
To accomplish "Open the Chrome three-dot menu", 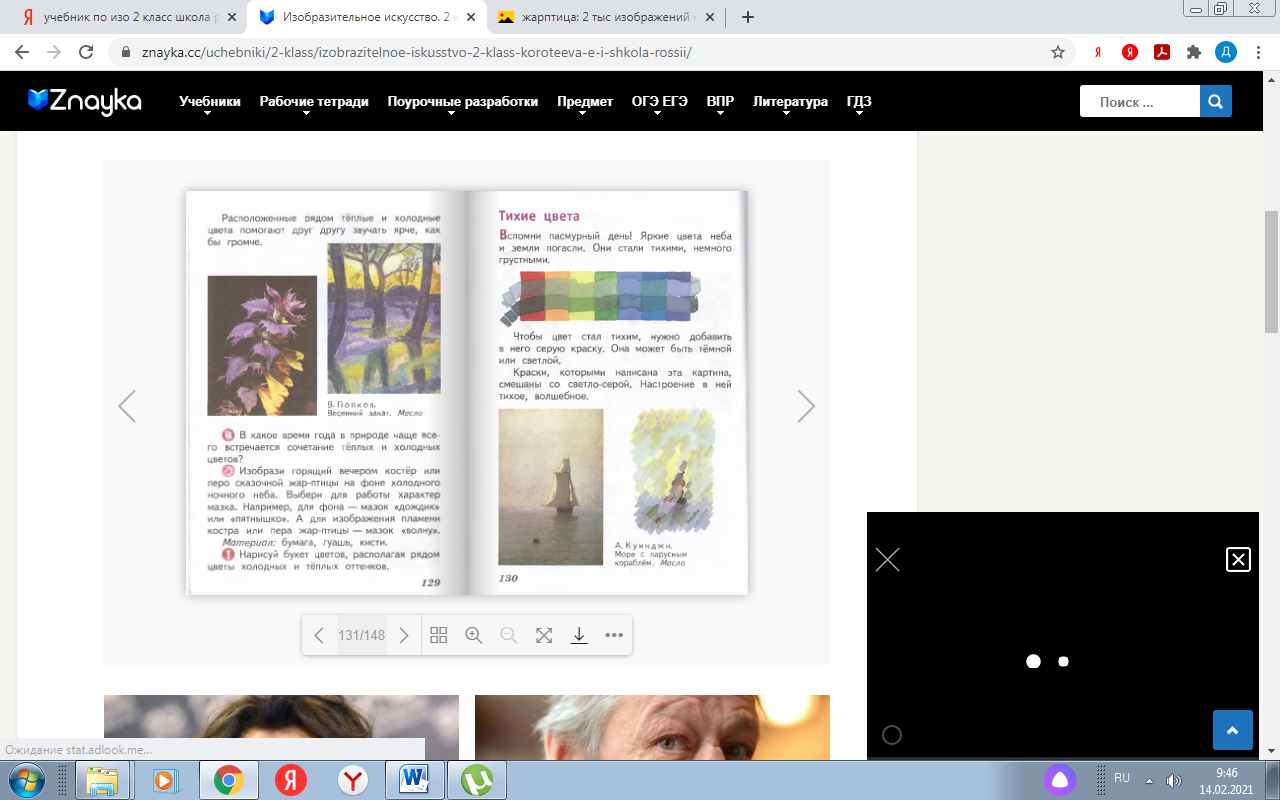I will (x=1259, y=52).
